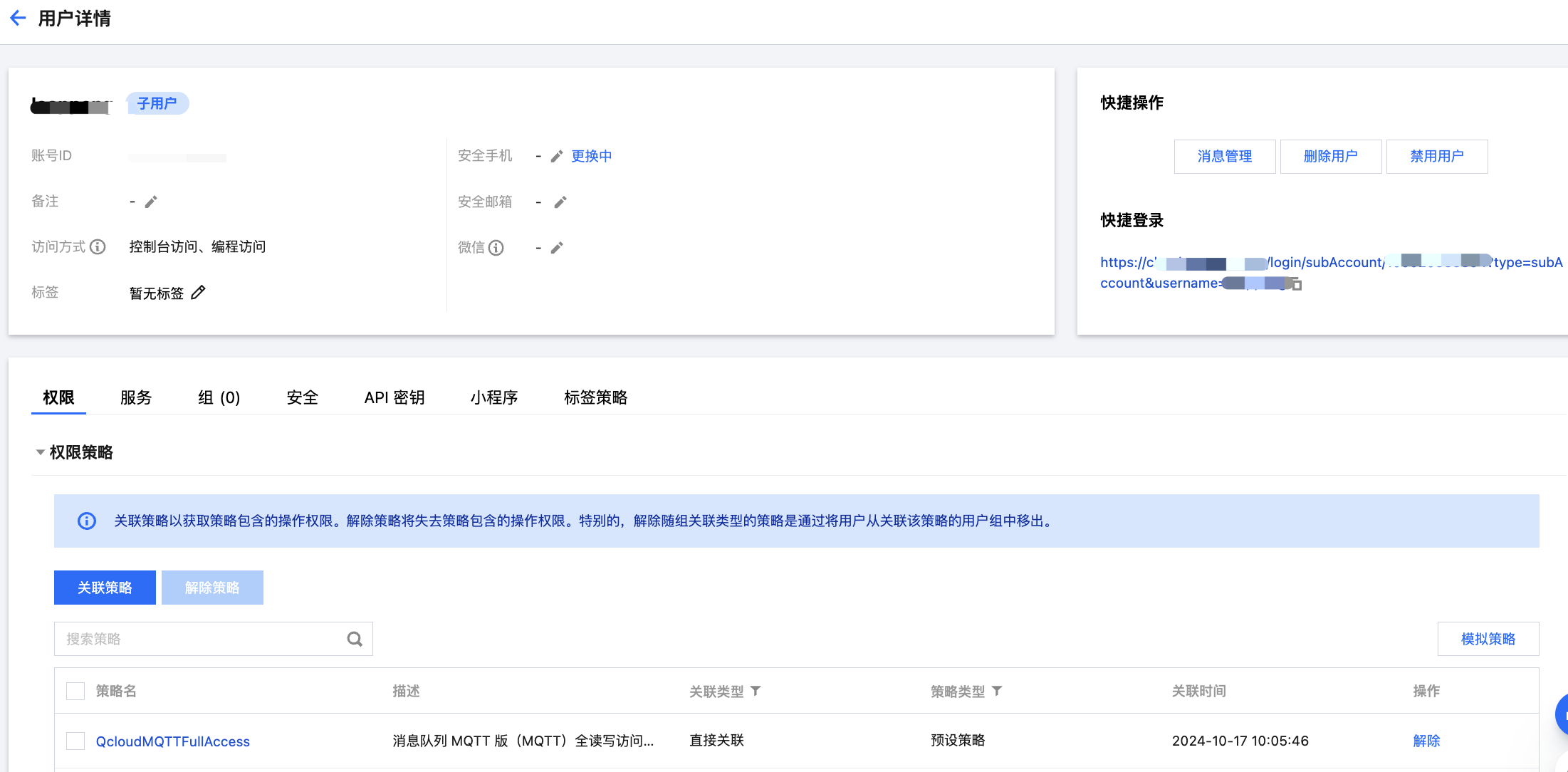Screen dimensions: 1568x772
Task: Open the 安全 tab
Action: 302,397
